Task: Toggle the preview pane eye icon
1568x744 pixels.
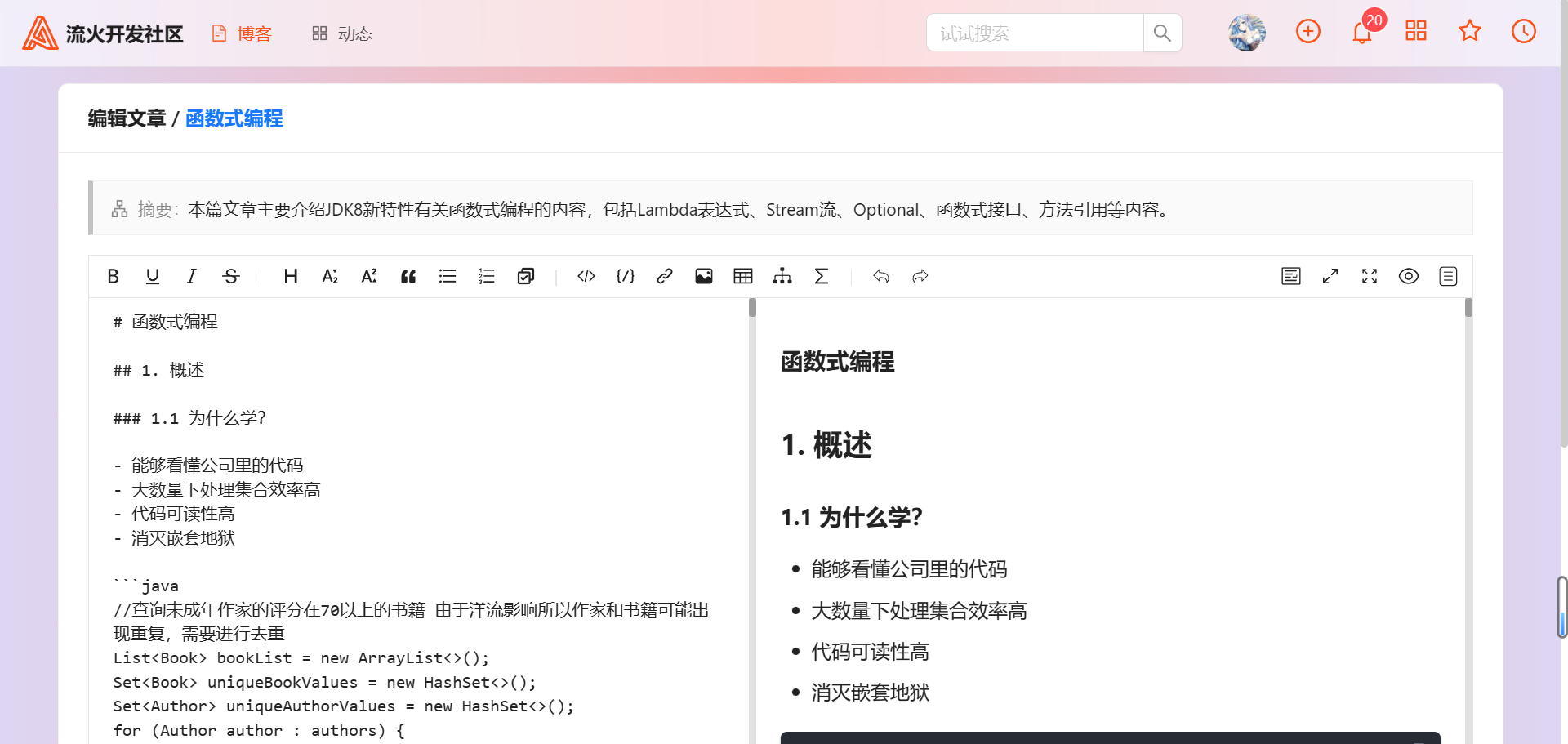Action: point(1409,276)
